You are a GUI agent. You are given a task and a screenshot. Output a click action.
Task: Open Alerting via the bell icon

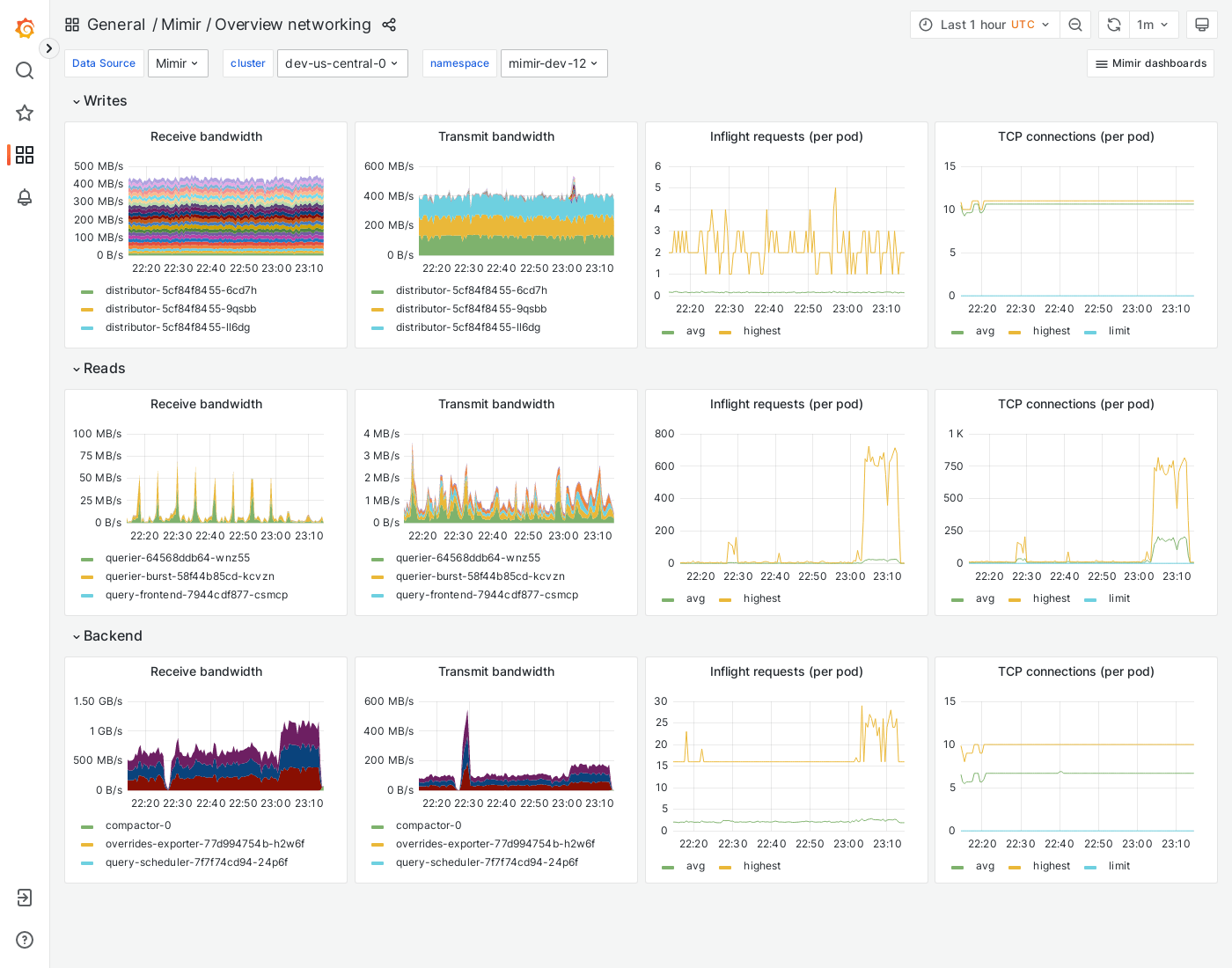click(25, 198)
